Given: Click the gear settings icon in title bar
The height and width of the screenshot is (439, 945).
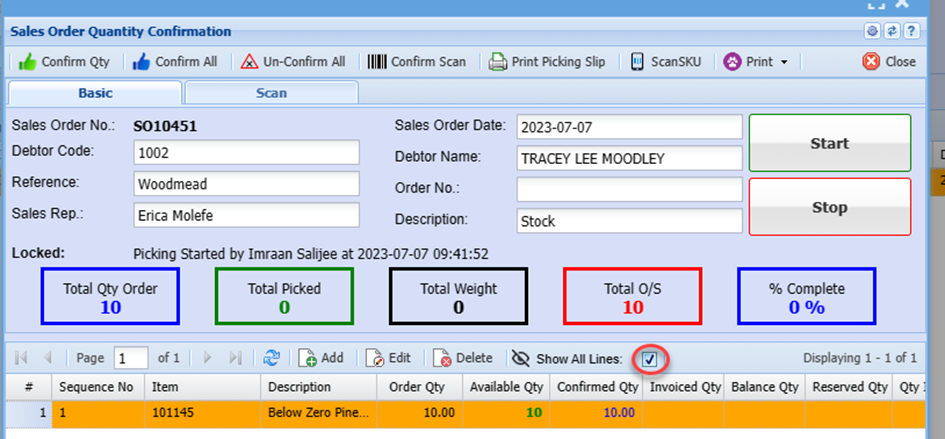Looking at the screenshot, I should (x=872, y=31).
